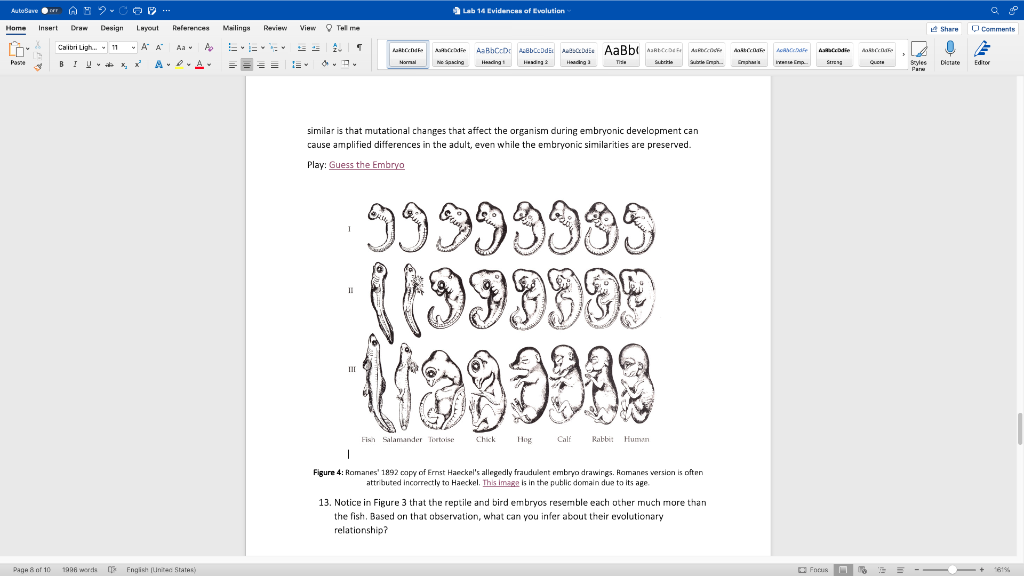Screen dimensions: 1024x576
Task: Switch to the Design tab
Action: (x=112, y=28)
